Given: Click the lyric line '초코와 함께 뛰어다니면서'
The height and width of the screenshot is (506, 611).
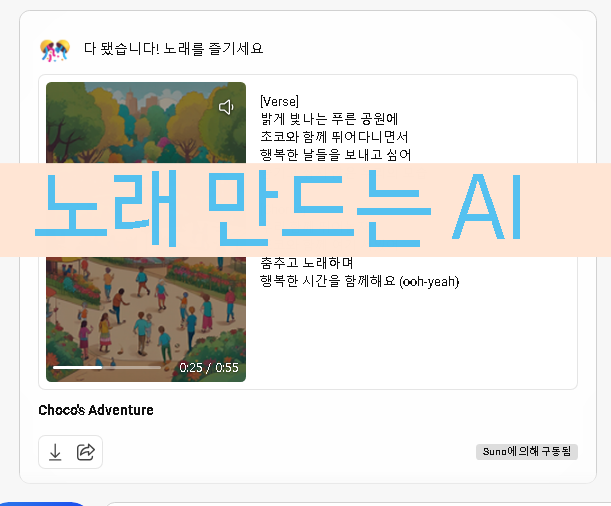Looking at the screenshot, I should (x=334, y=137).
